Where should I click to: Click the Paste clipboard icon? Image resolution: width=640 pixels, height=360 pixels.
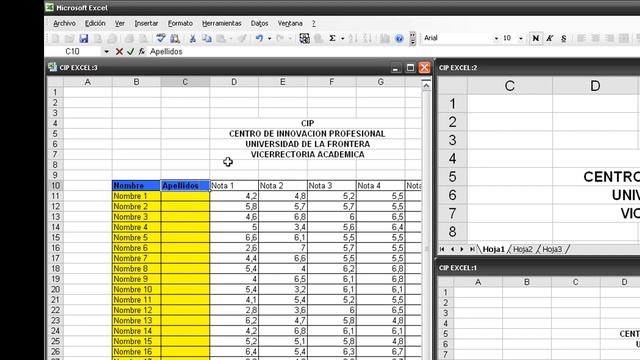point(221,38)
